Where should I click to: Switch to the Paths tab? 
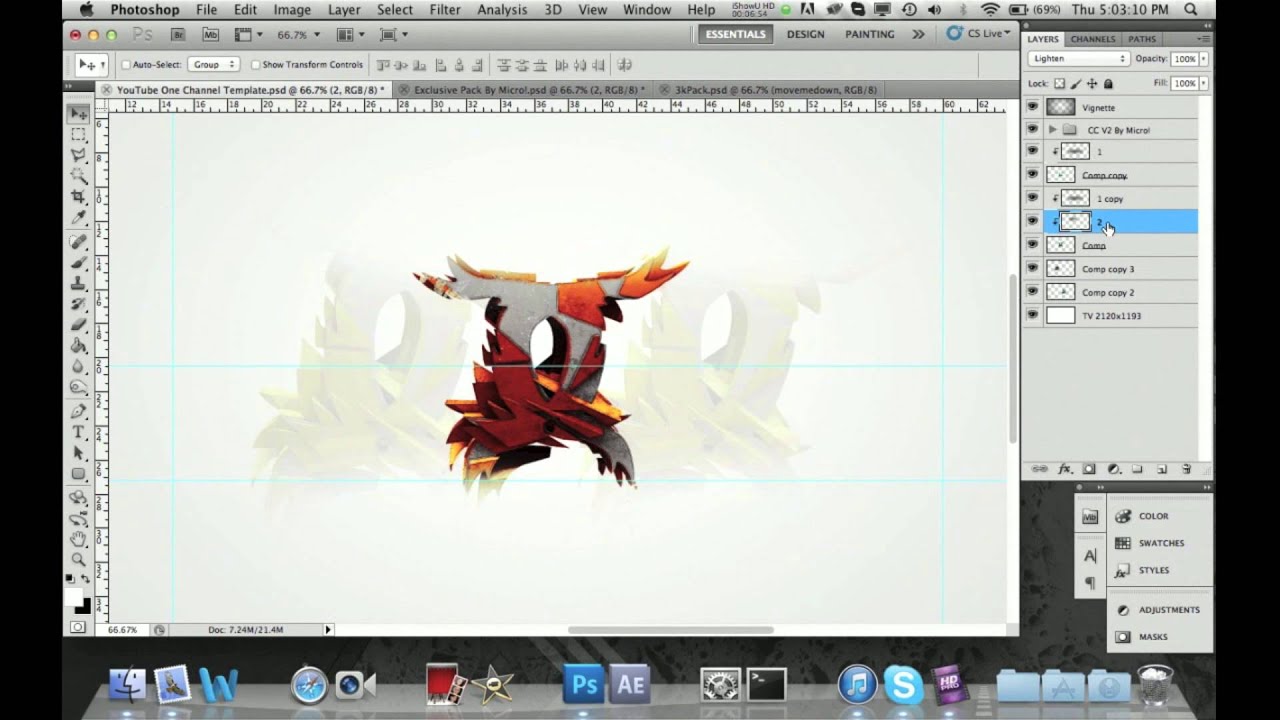[x=1141, y=39]
